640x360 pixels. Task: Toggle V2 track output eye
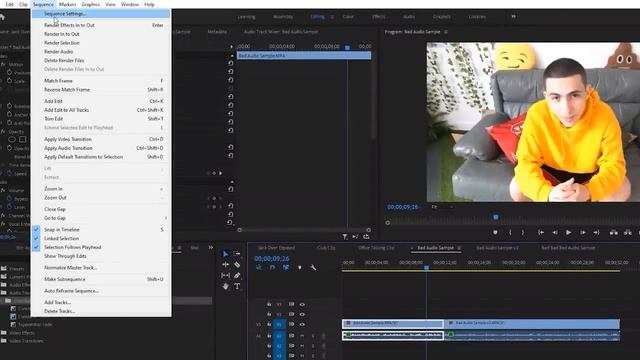(302, 314)
